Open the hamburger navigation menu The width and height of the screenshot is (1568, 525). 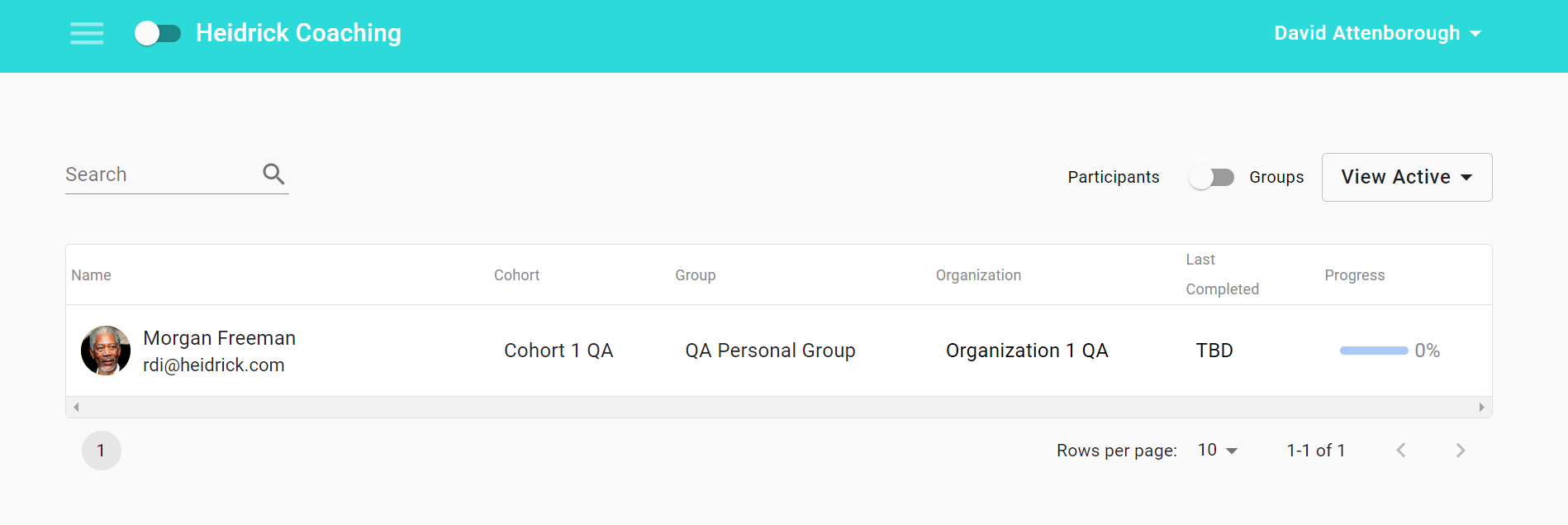pyautogui.click(x=87, y=33)
